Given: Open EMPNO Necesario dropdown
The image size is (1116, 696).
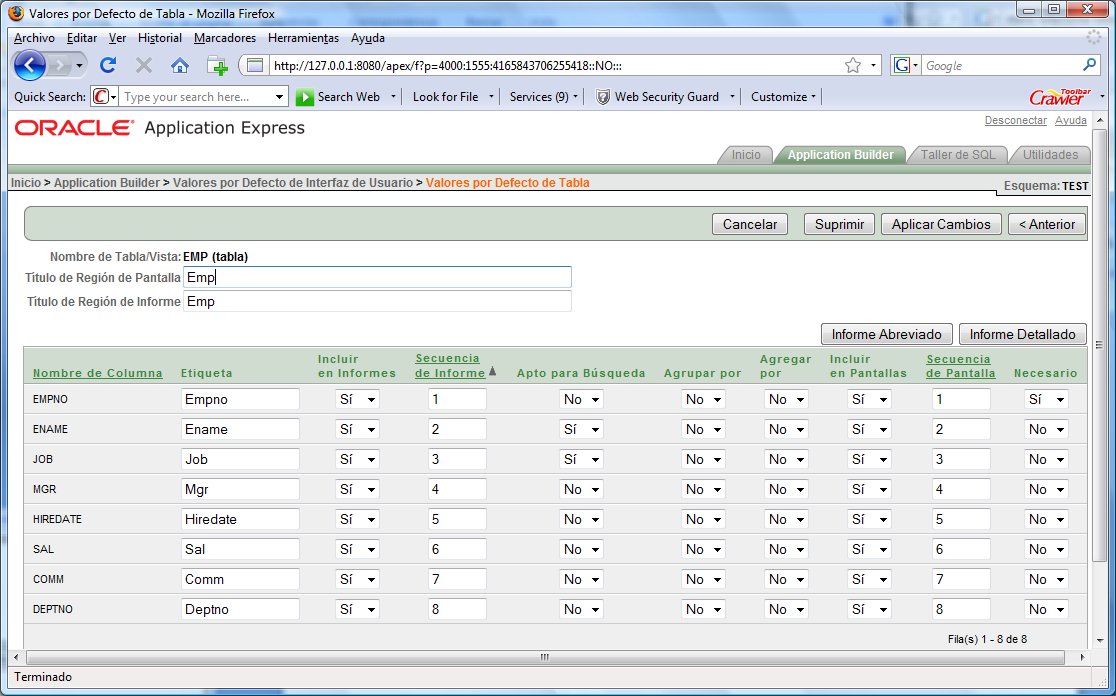Looking at the screenshot, I should click(x=1046, y=399).
